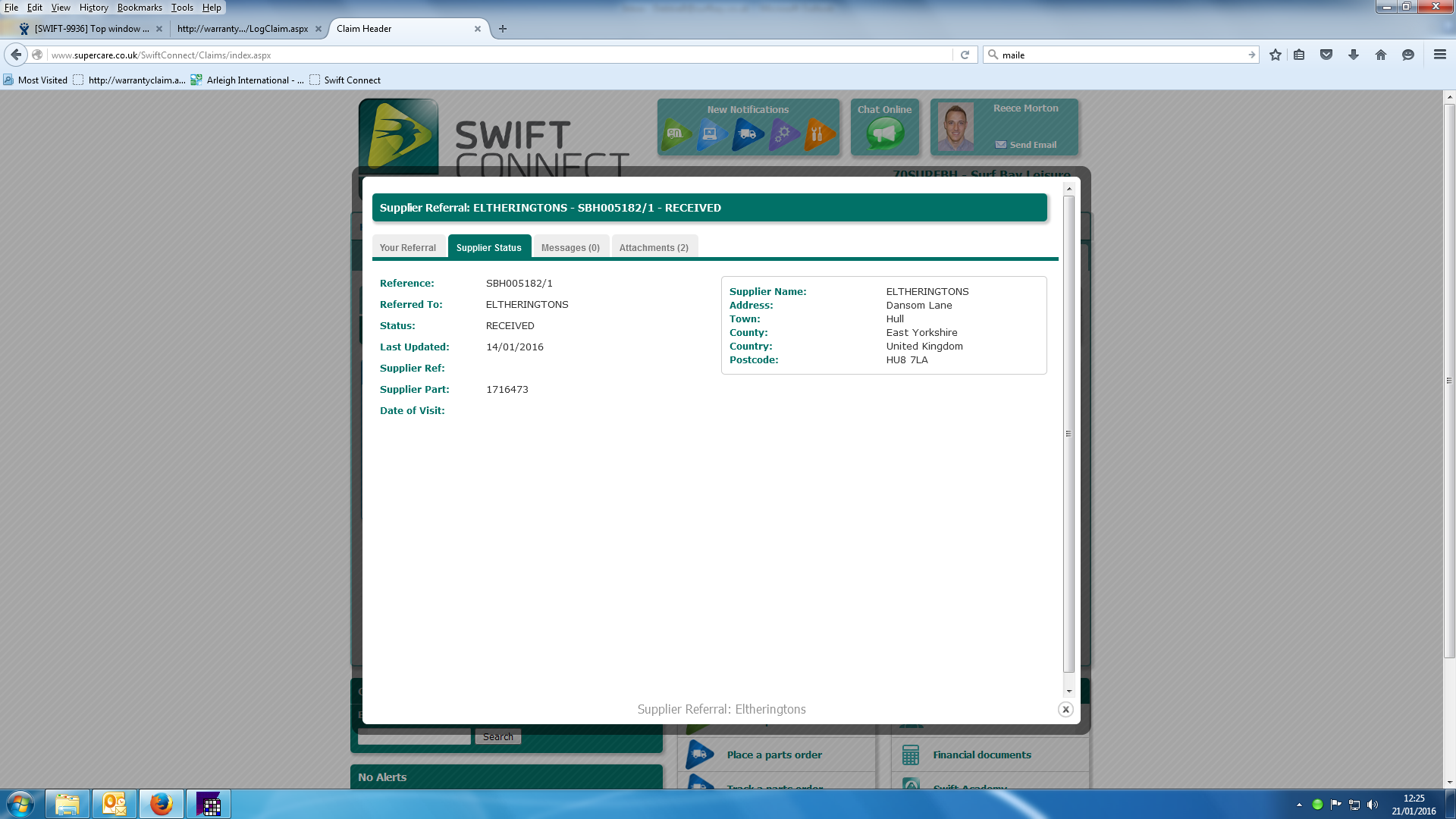Open a new browser tab

(503, 29)
